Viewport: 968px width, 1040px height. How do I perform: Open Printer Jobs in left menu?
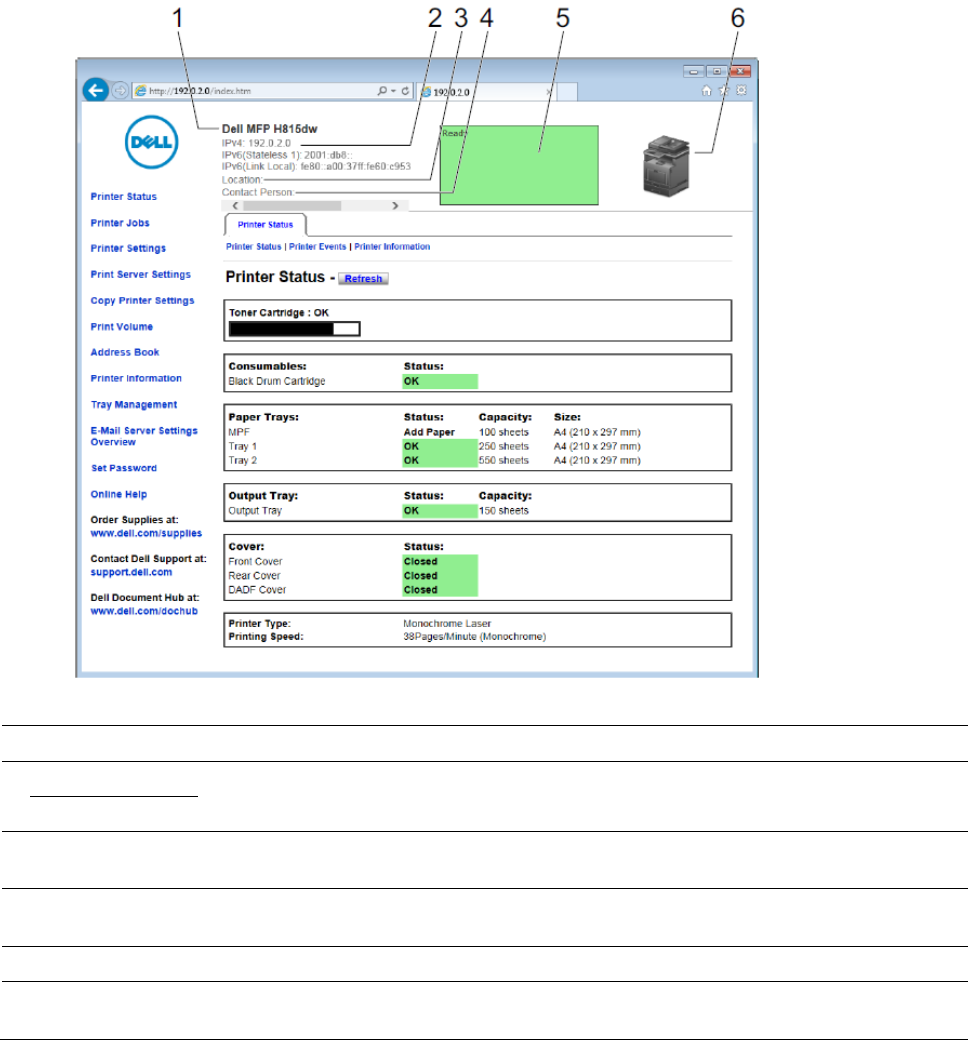(x=120, y=223)
